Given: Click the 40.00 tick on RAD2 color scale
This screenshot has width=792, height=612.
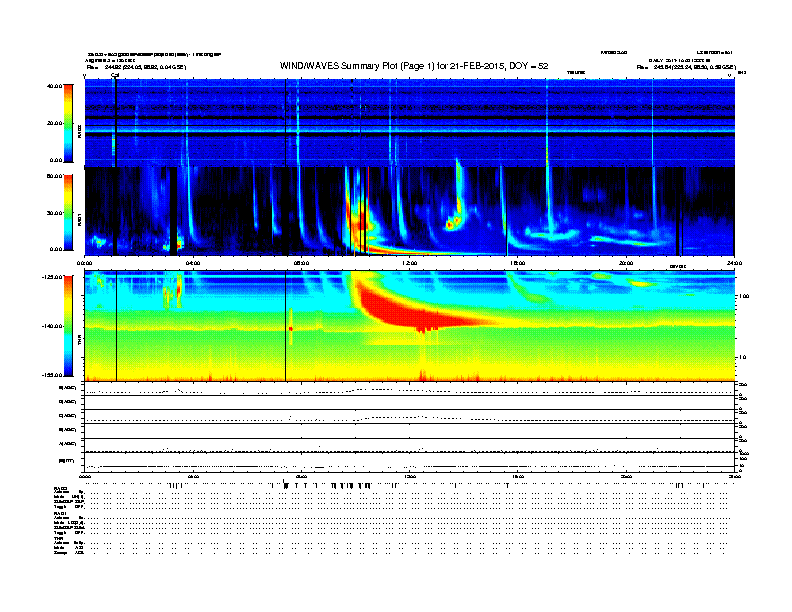Looking at the screenshot, I should click(x=54, y=86).
